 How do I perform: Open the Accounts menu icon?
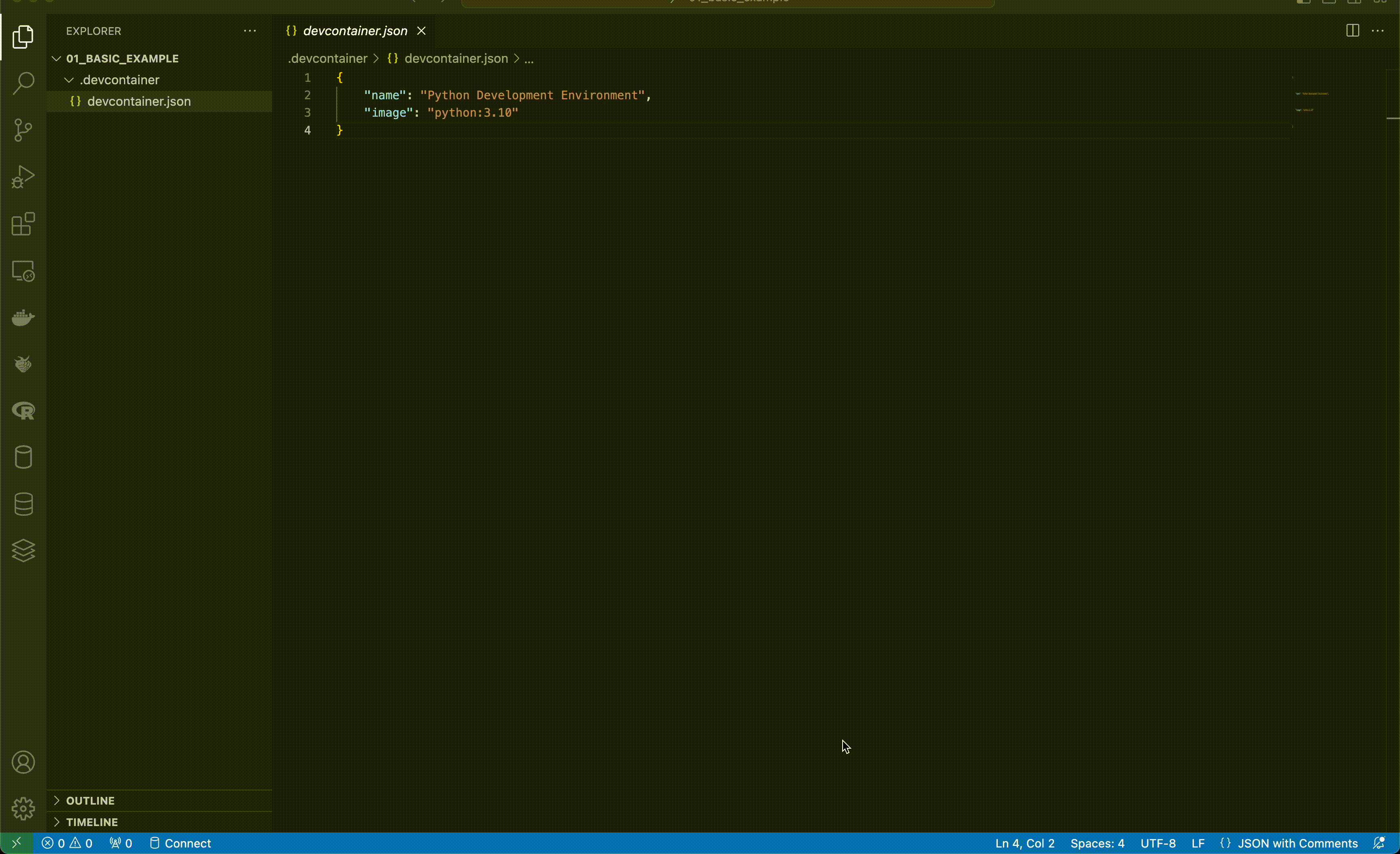(23, 762)
